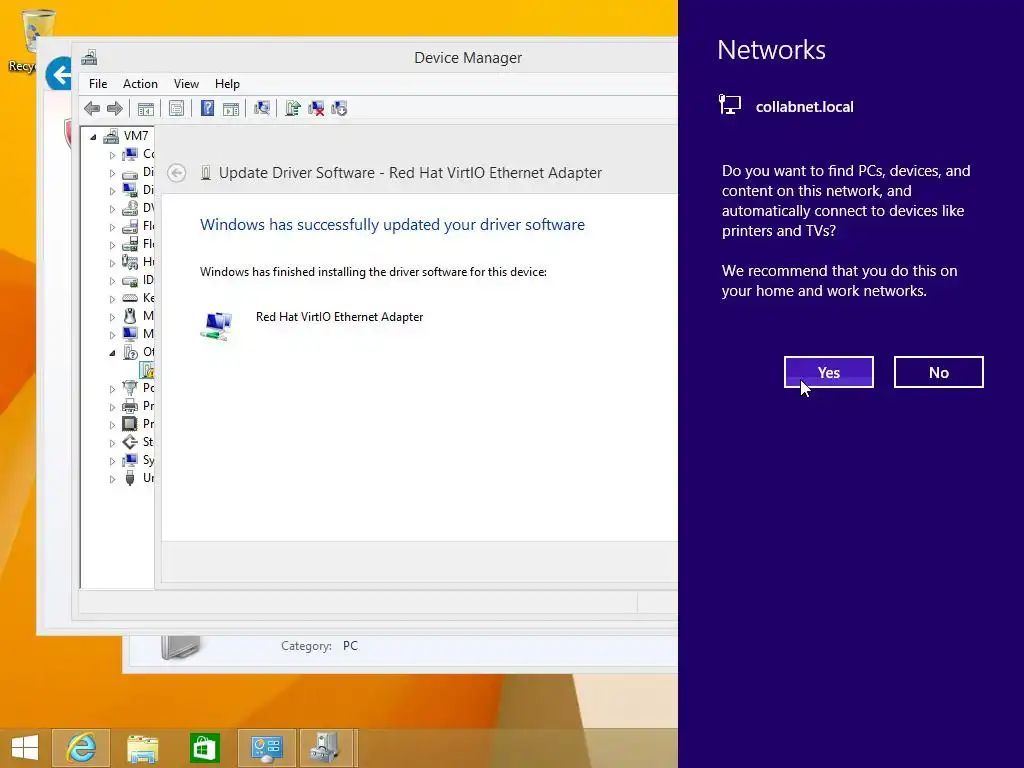Click the DVD drive category icon
The height and width of the screenshot is (768, 1024).
(x=130, y=208)
